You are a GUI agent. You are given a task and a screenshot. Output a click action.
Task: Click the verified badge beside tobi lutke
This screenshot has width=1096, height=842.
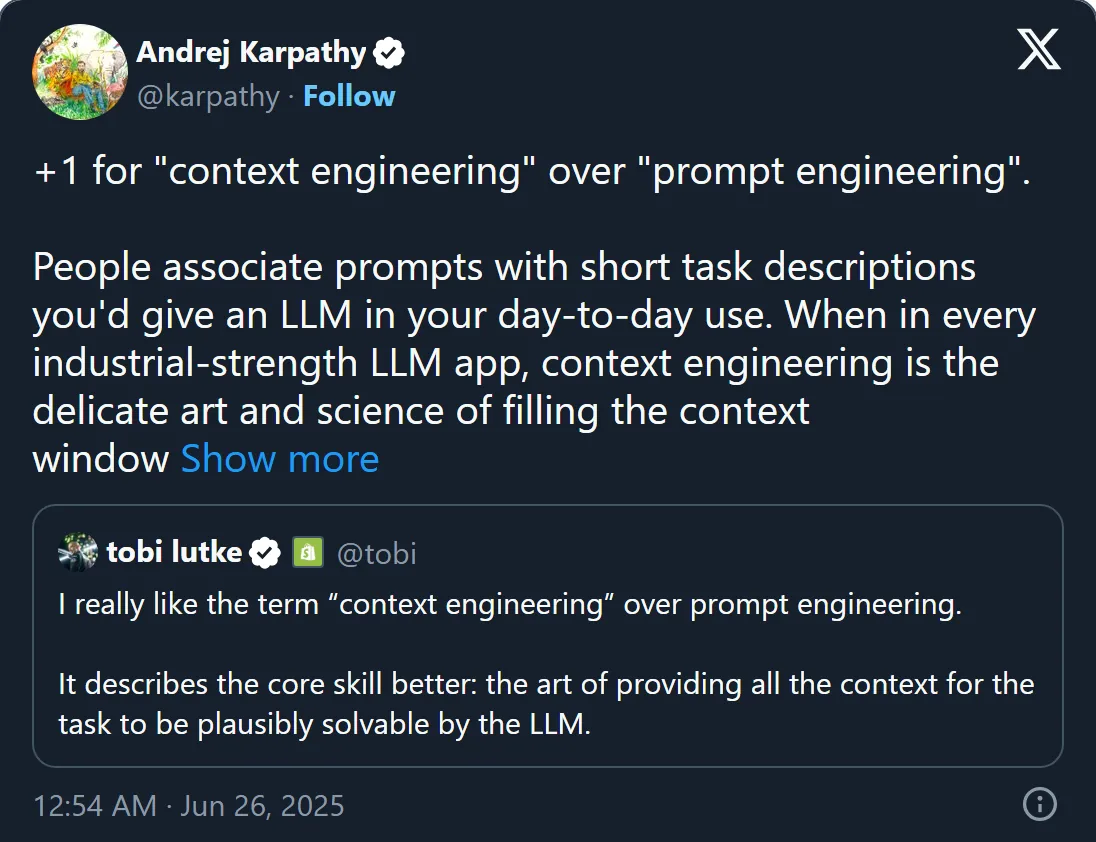[265, 553]
